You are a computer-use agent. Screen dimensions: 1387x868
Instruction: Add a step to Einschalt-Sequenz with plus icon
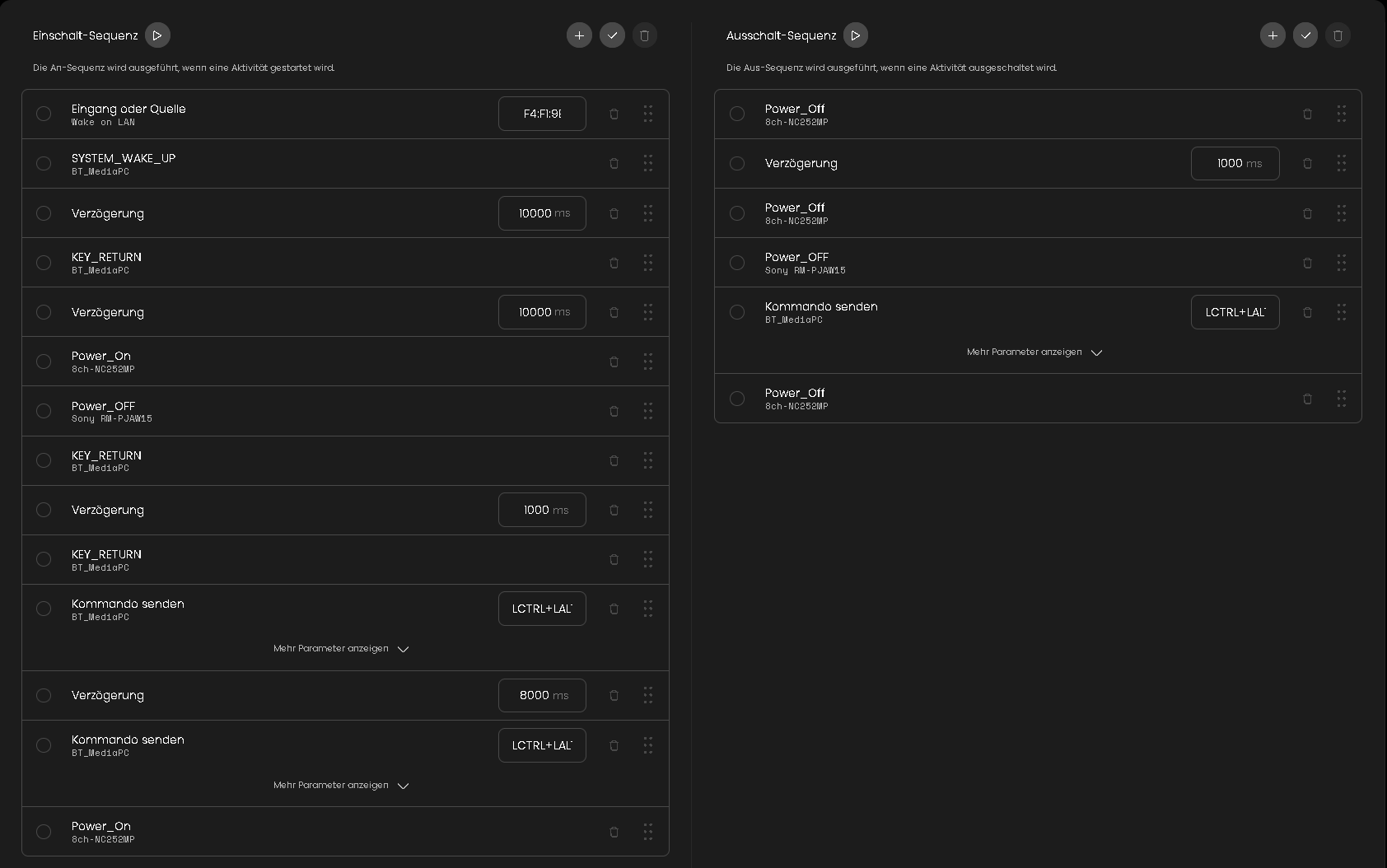[x=579, y=35]
